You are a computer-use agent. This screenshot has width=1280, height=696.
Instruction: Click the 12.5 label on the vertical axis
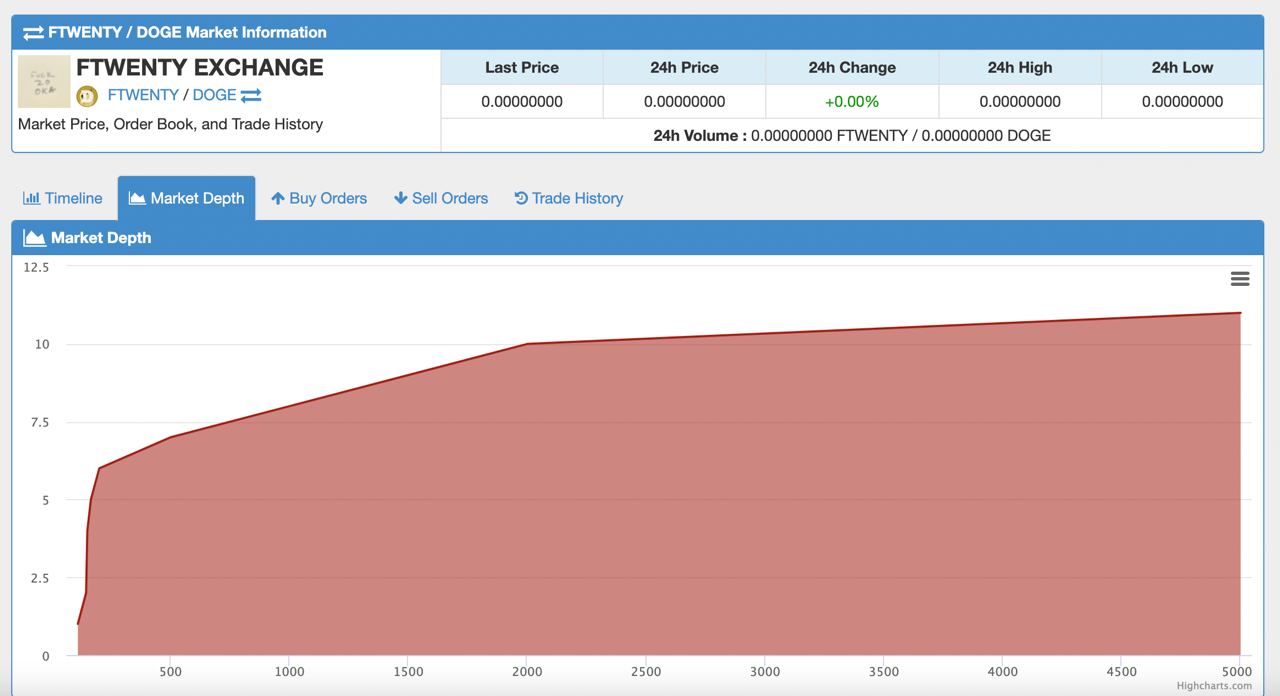coord(36,267)
